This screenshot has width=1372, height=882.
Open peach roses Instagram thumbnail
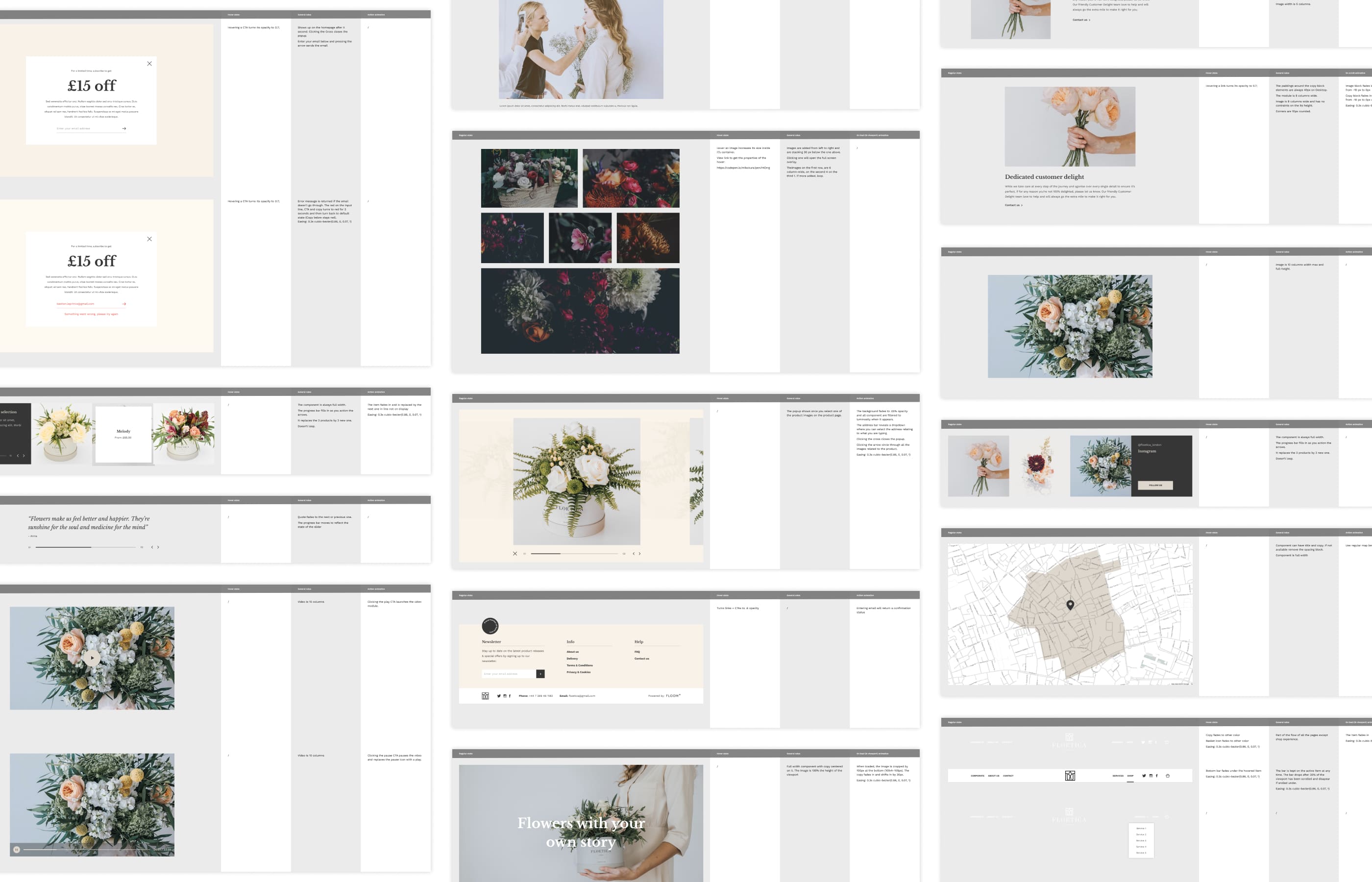tap(978, 465)
